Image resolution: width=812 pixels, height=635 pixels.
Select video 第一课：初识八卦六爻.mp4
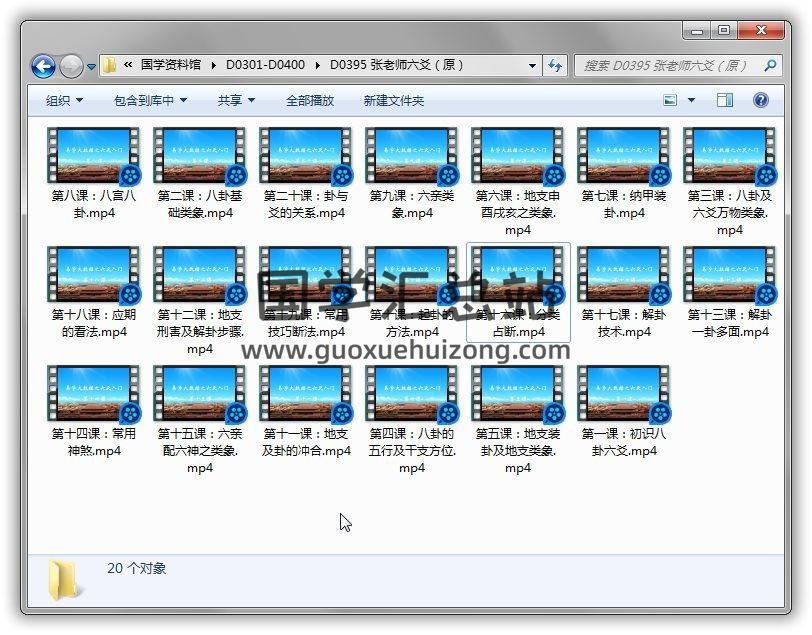click(624, 412)
